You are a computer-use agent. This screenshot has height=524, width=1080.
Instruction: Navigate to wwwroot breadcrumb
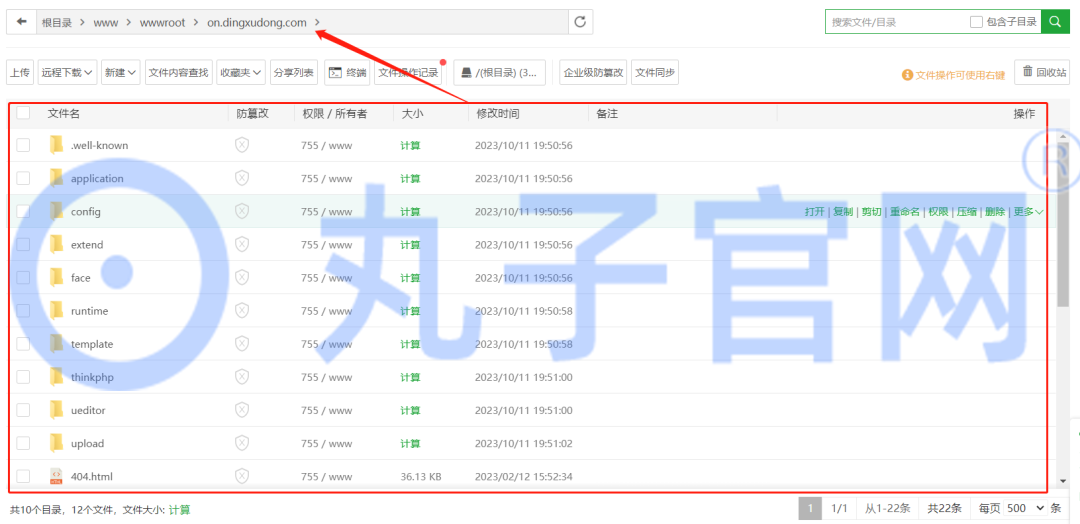point(163,22)
